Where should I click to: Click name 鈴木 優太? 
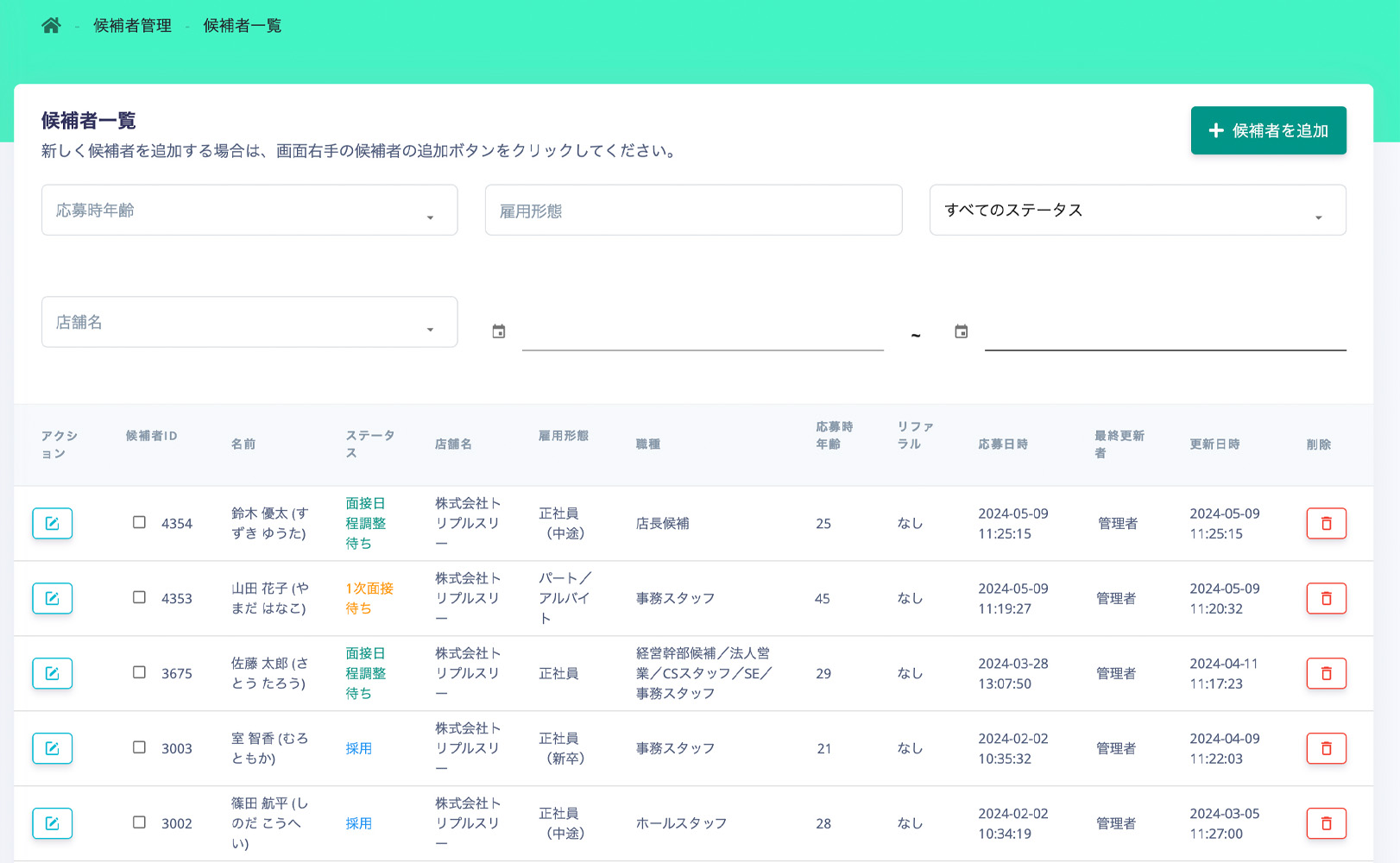tap(269, 523)
